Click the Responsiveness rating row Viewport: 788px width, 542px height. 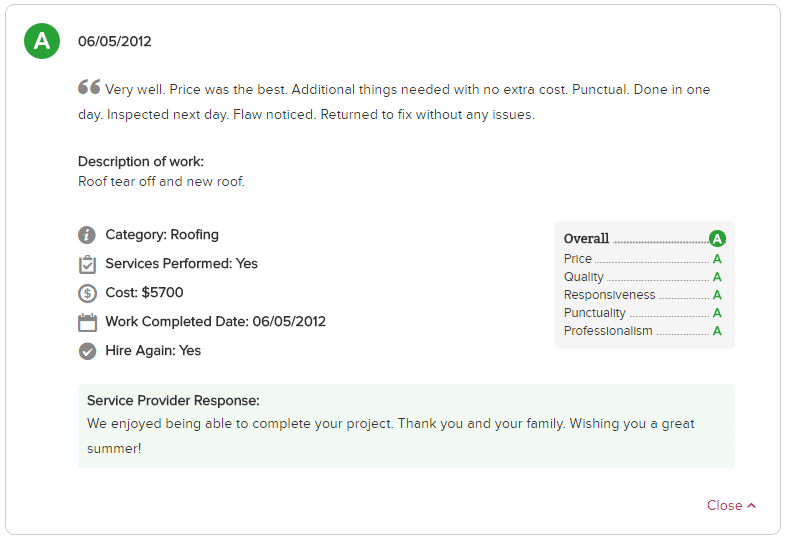(643, 295)
